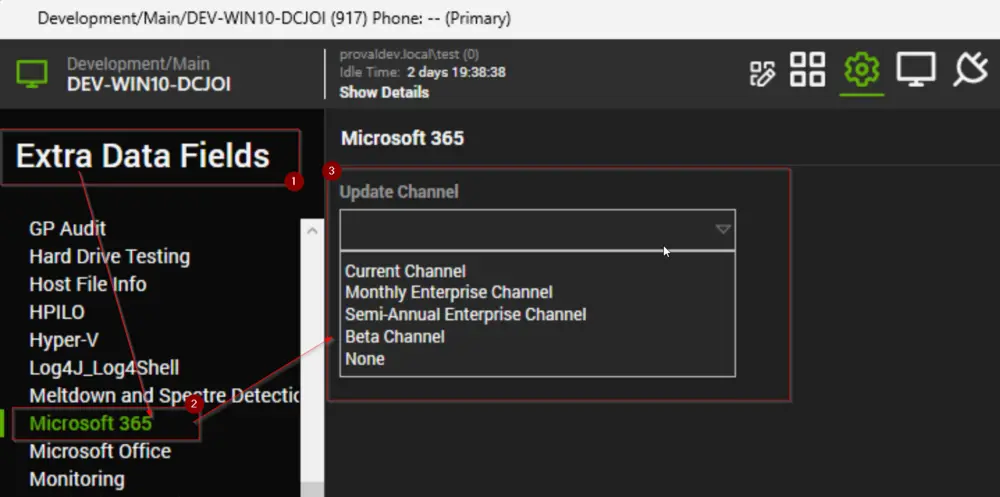
Task: Click Development/Main location label
Action: (x=138, y=64)
